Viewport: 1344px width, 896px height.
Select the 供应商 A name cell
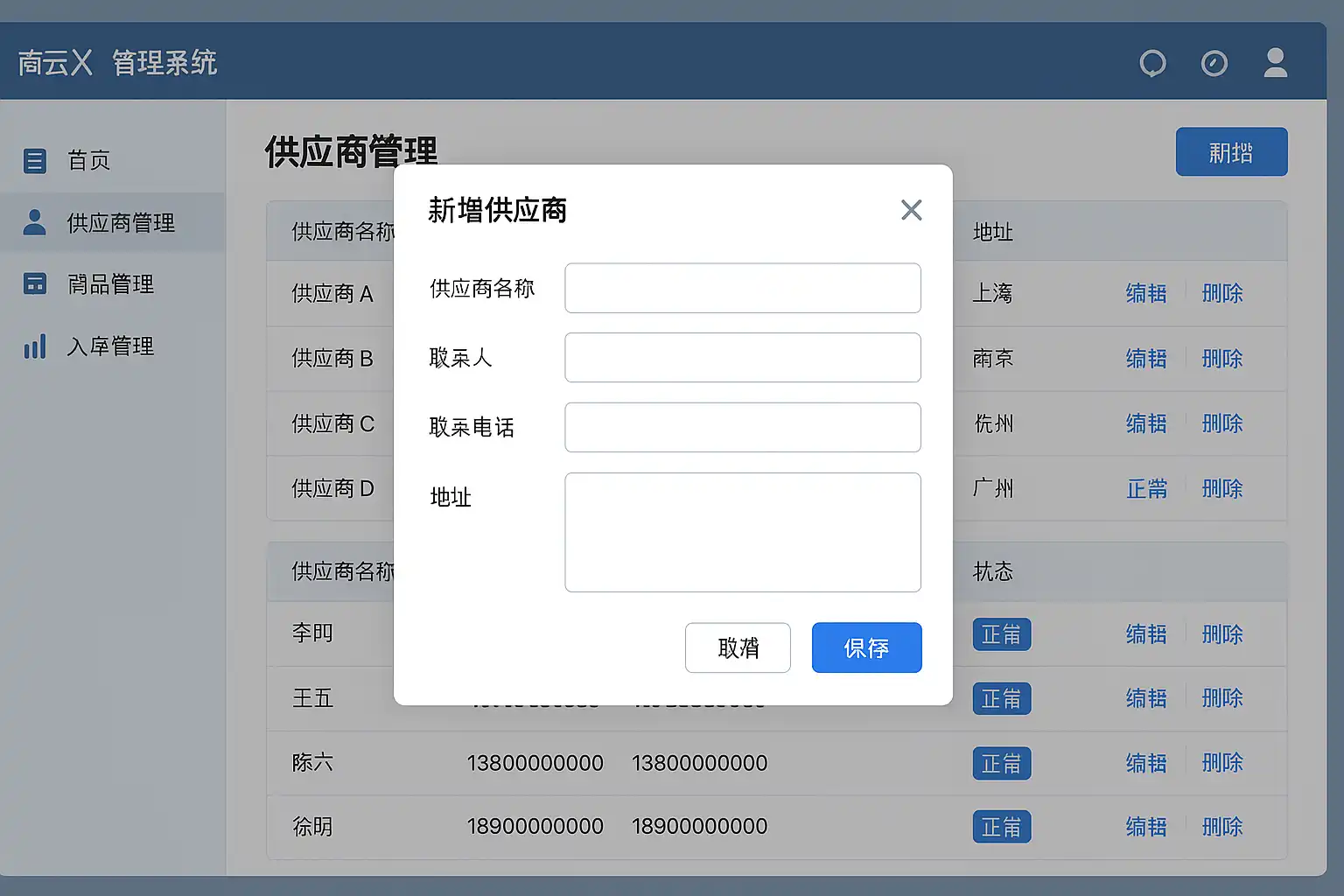point(332,293)
